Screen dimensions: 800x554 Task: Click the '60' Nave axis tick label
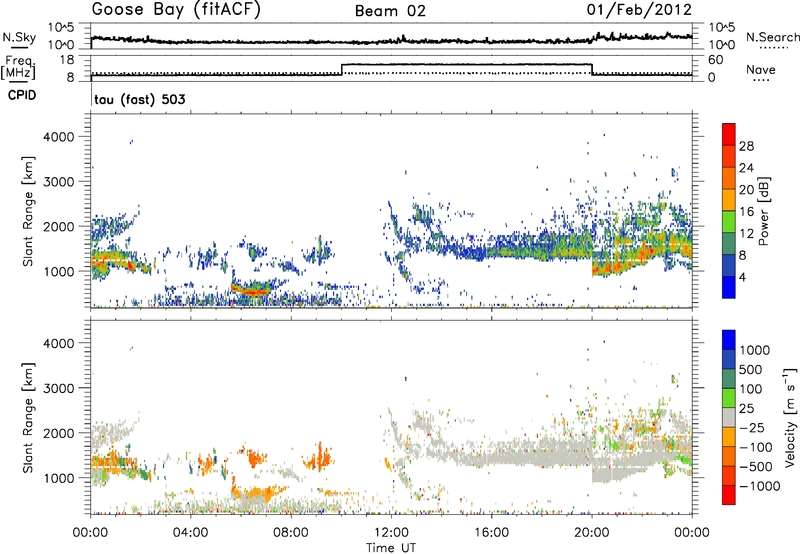(716, 60)
